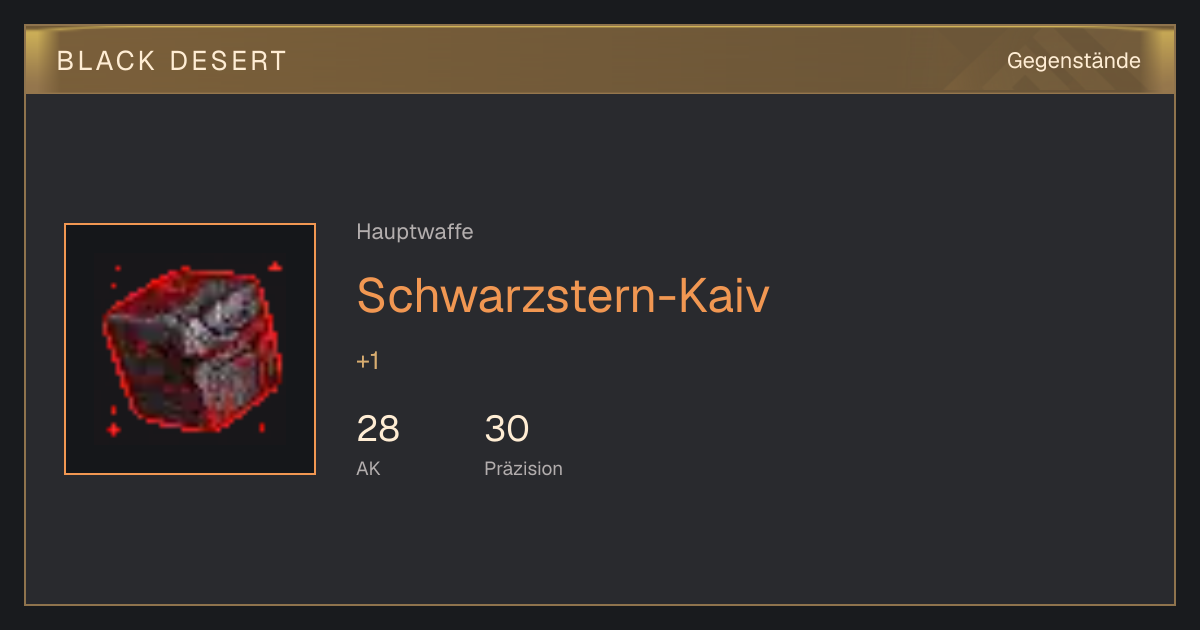1200x630 pixels.
Task: Click the red sparkle at icon's lower left
Action: coord(114,429)
